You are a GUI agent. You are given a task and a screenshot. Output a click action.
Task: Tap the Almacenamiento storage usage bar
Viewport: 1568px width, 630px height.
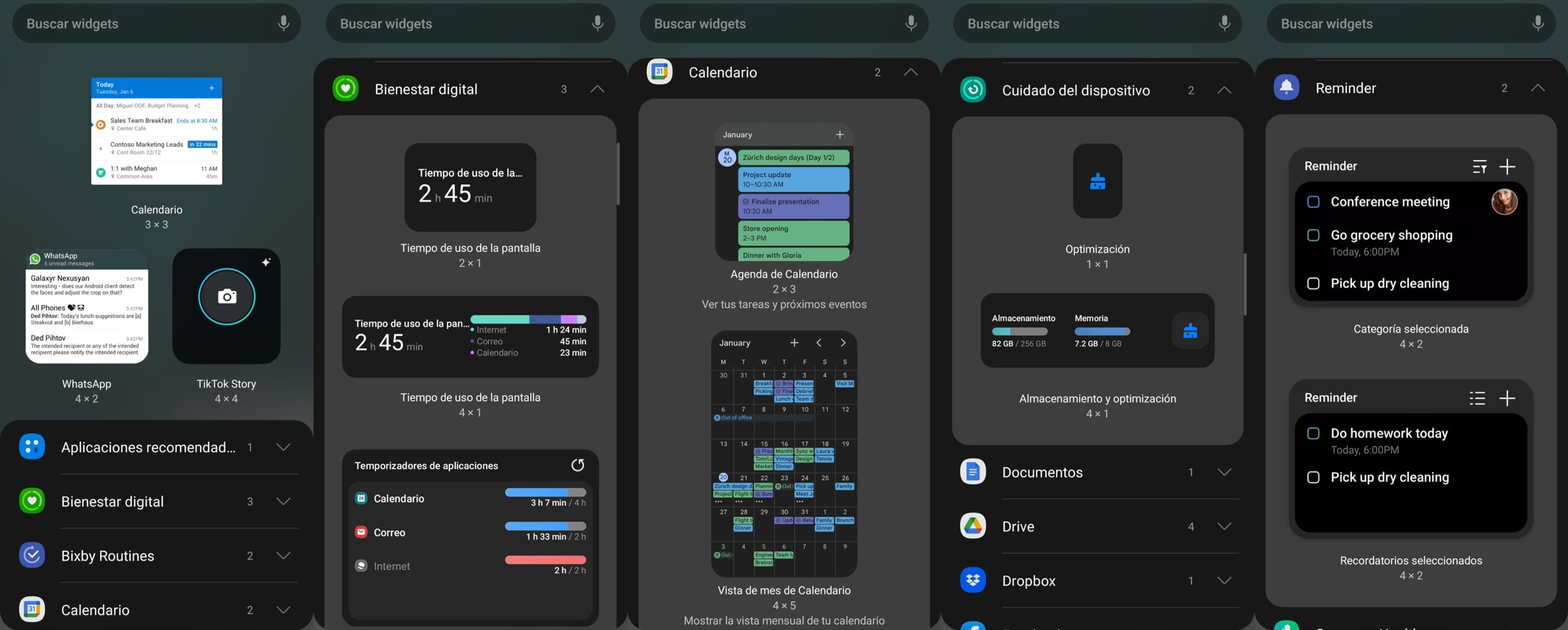[x=1019, y=331]
